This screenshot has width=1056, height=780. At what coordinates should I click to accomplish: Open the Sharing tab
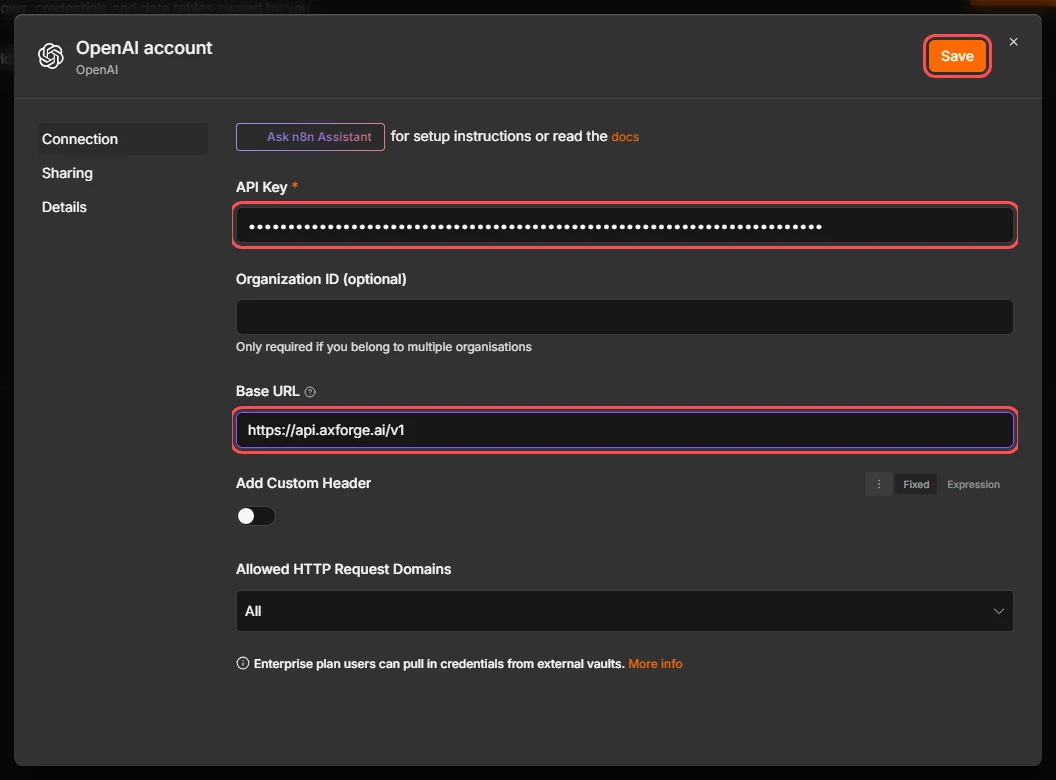pyautogui.click(x=67, y=173)
